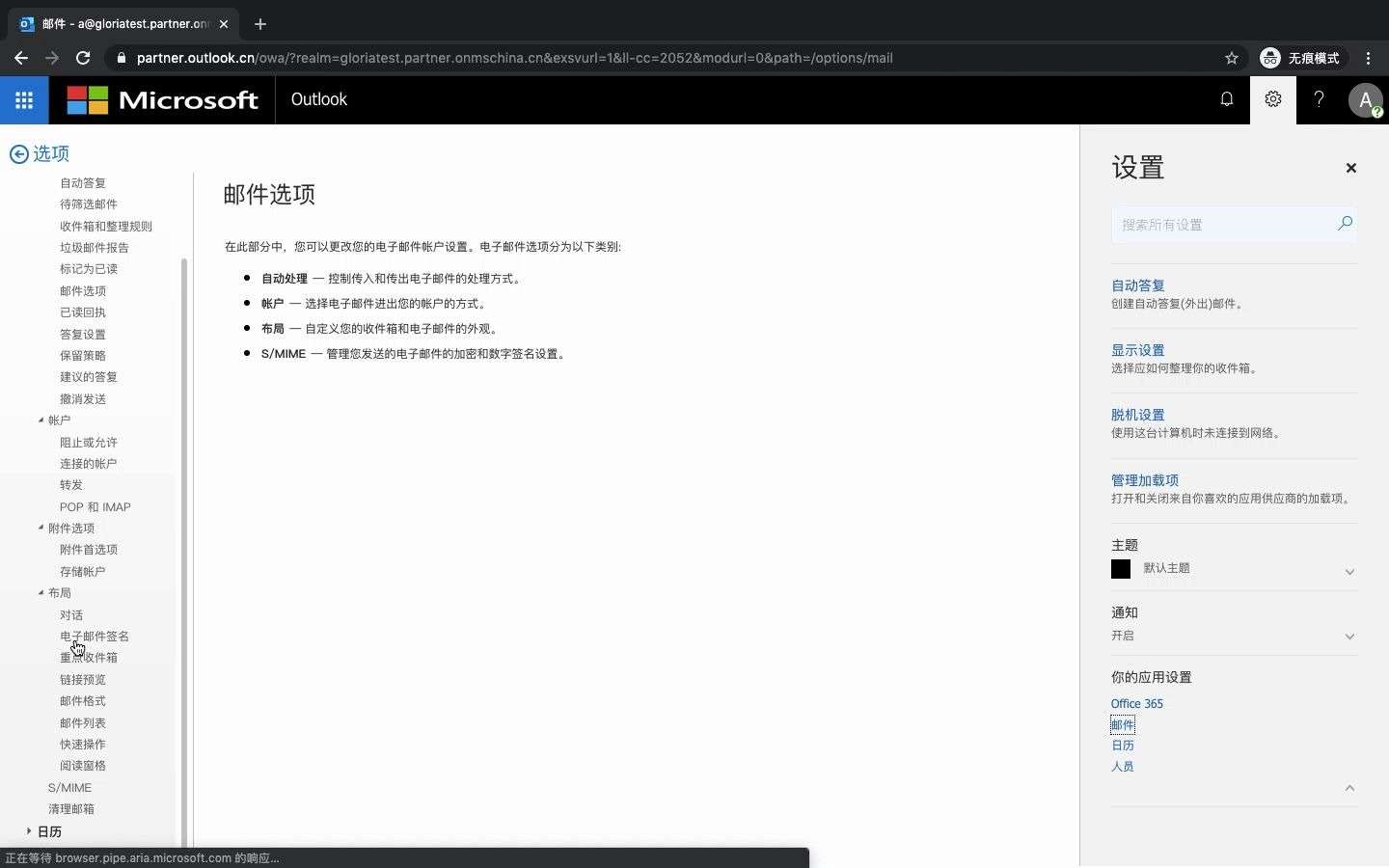The height and width of the screenshot is (868, 1389).
Task: Select 链接预览 tree item
Action: point(83,680)
